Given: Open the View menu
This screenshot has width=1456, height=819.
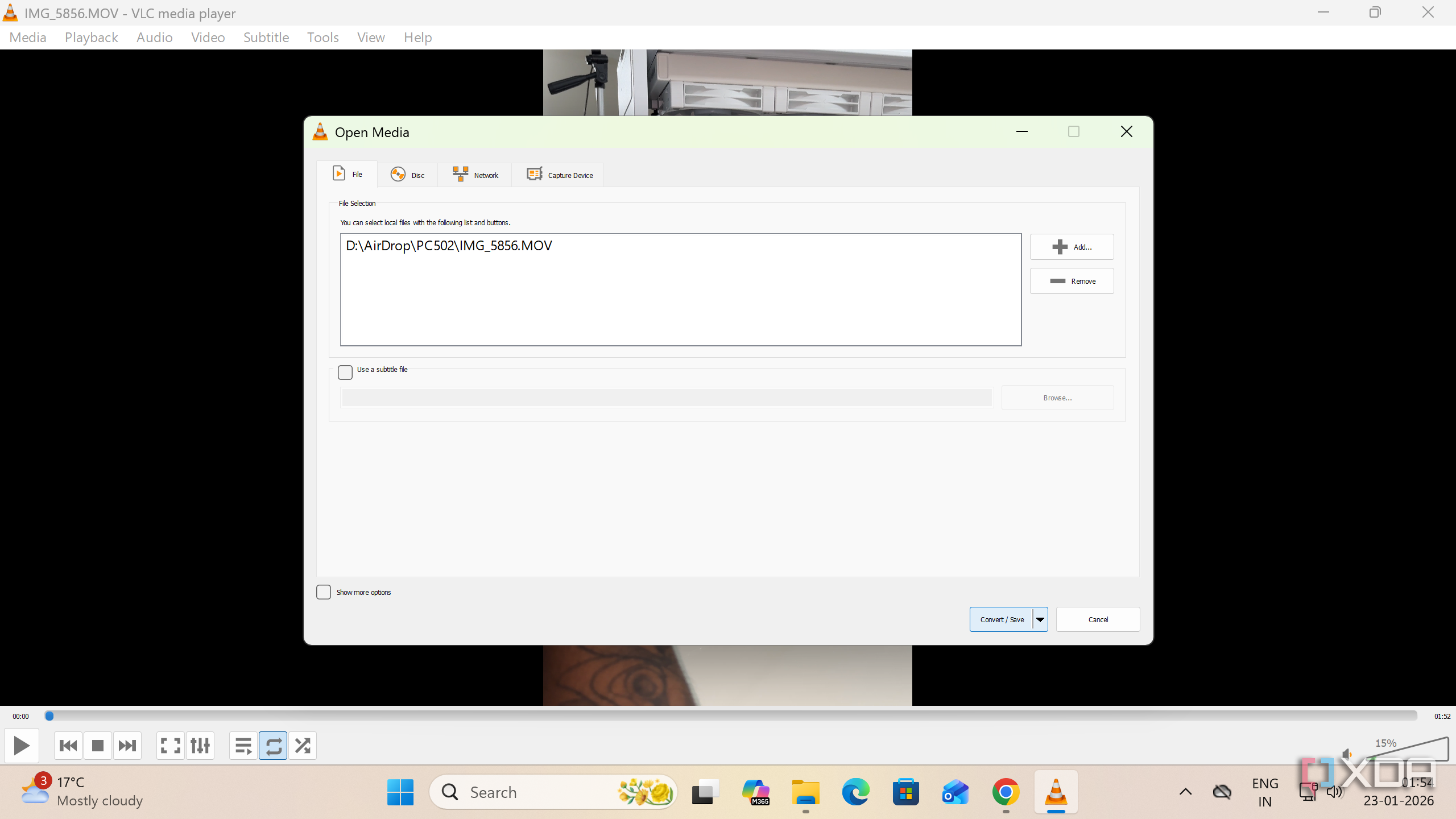Looking at the screenshot, I should (371, 38).
